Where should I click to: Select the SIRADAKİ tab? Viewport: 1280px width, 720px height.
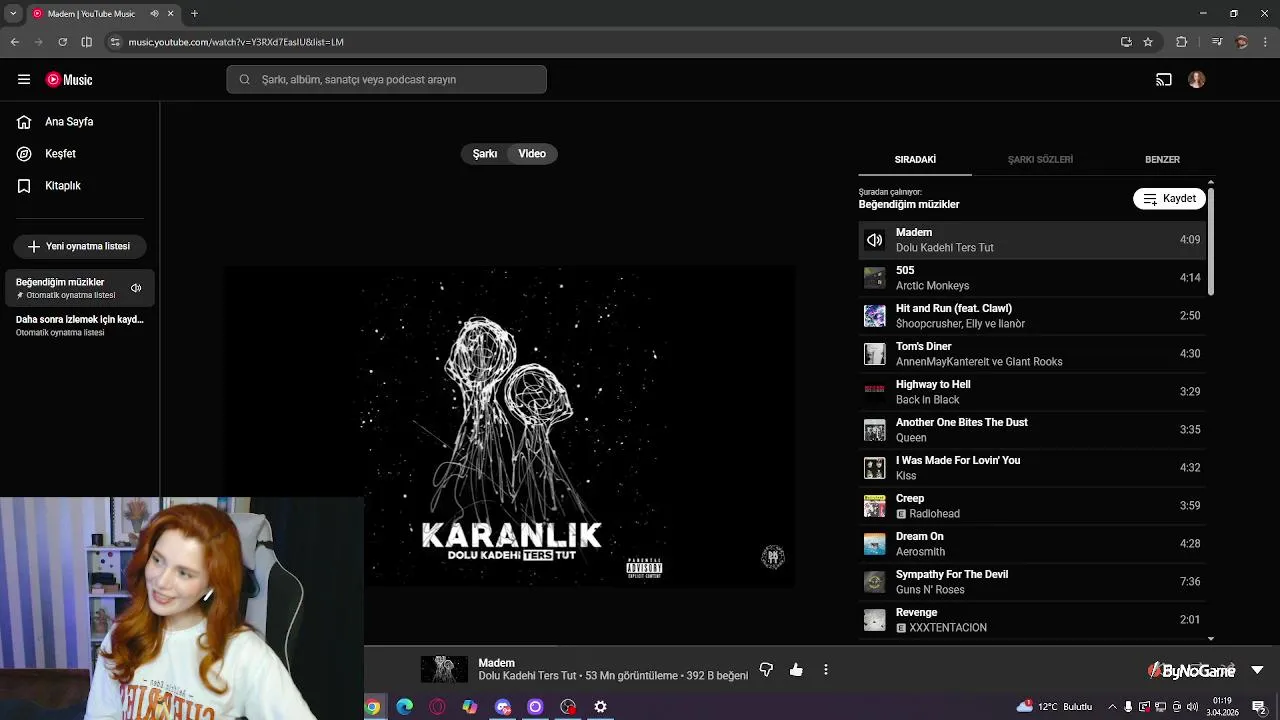tap(915, 160)
